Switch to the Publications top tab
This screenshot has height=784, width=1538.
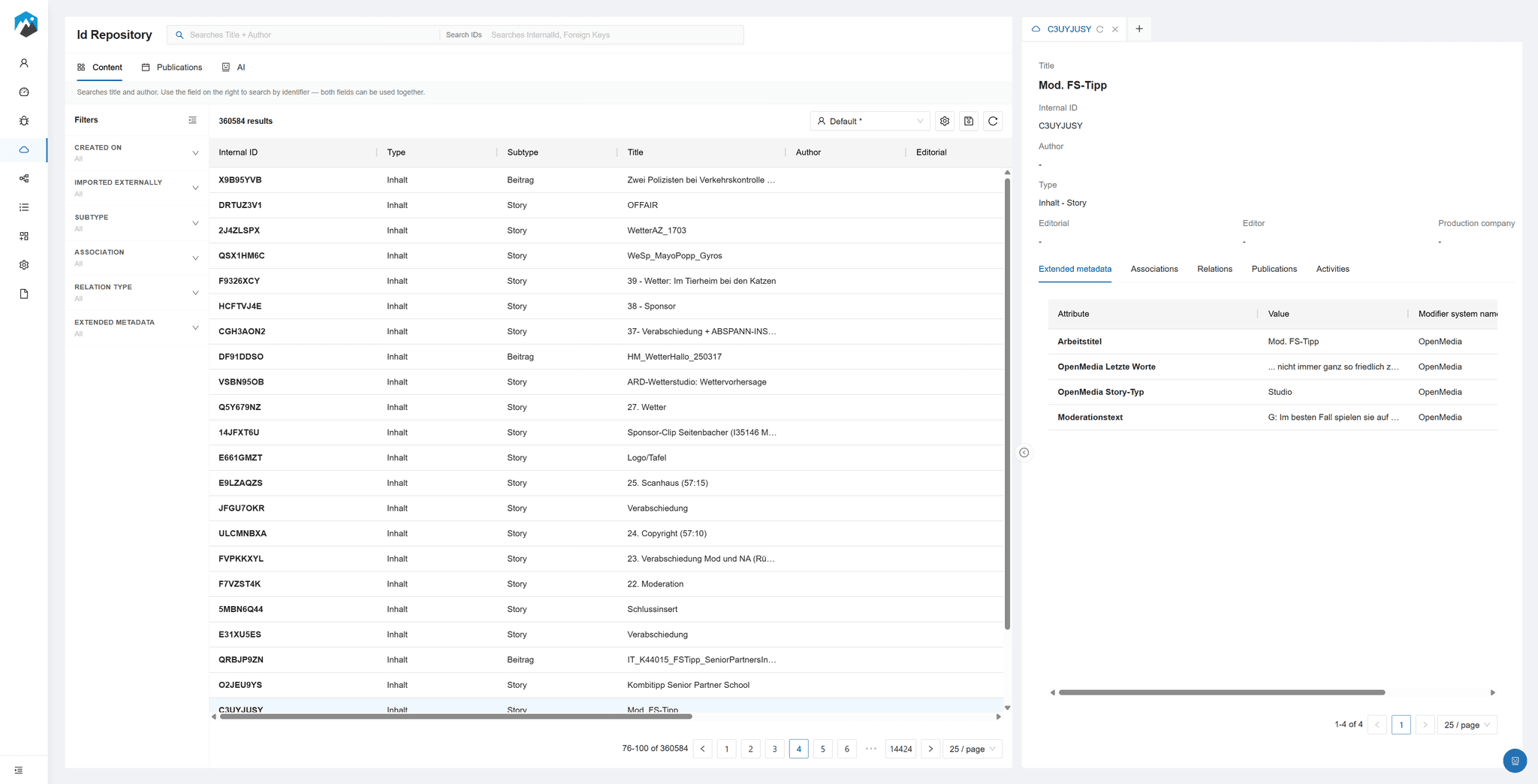(x=172, y=68)
